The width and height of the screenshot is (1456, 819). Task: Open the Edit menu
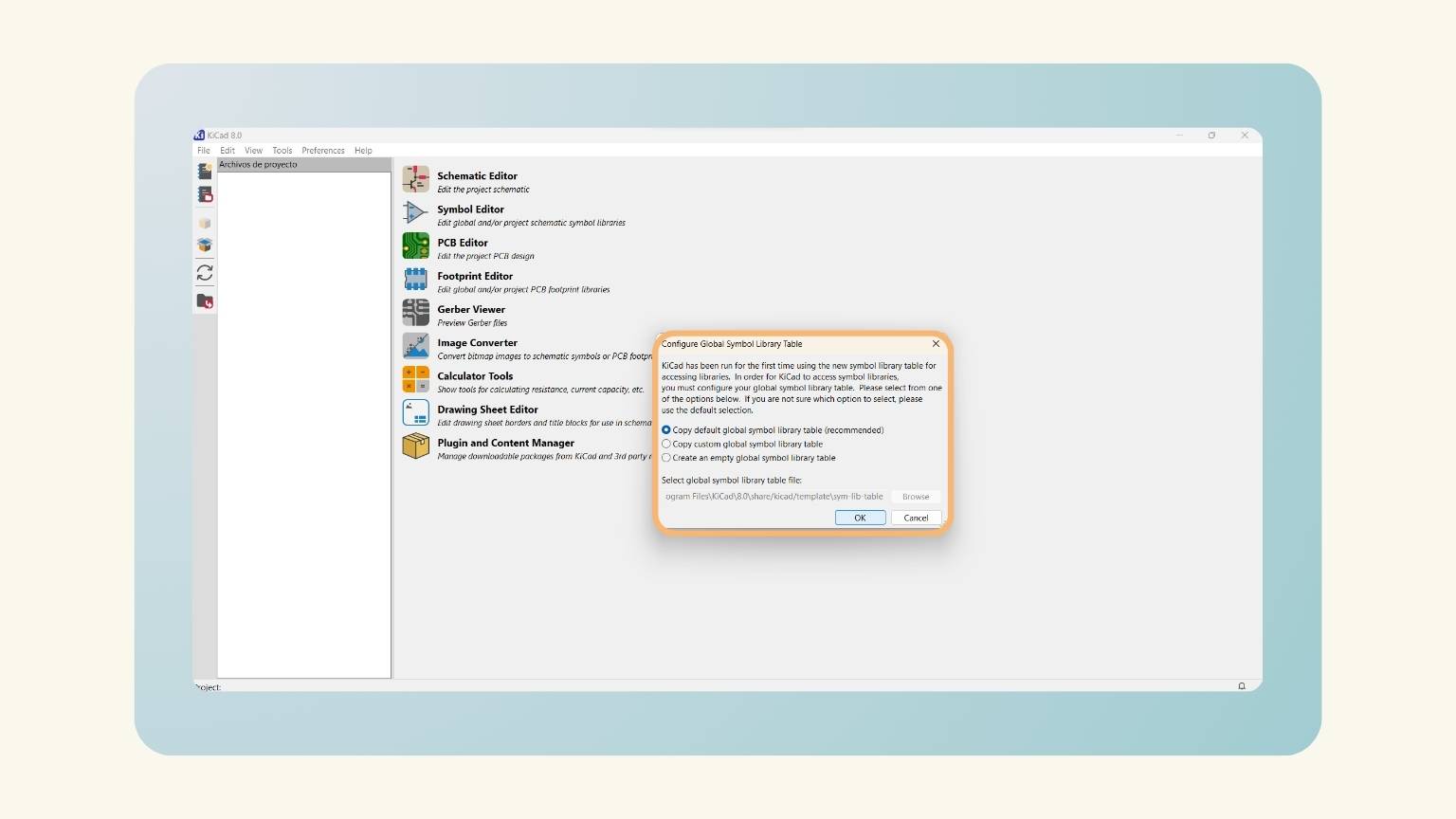click(227, 151)
